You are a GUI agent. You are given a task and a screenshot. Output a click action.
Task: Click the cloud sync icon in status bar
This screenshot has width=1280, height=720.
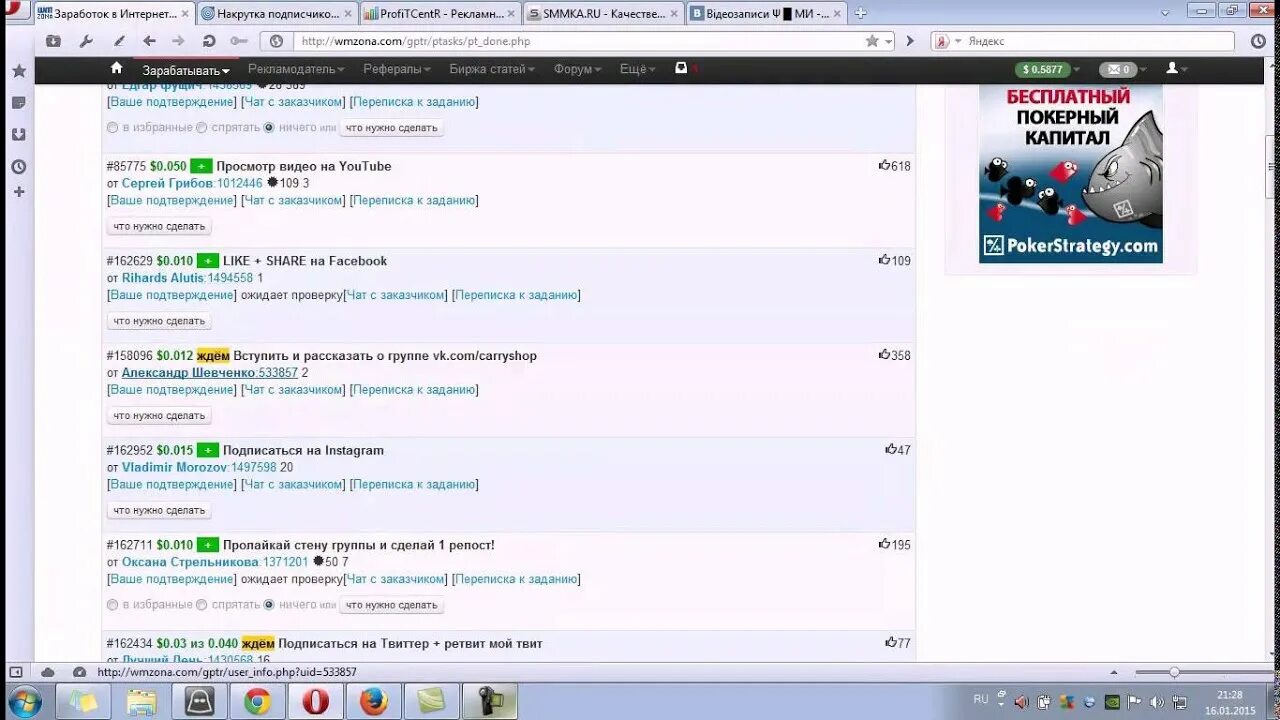point(48,672)
